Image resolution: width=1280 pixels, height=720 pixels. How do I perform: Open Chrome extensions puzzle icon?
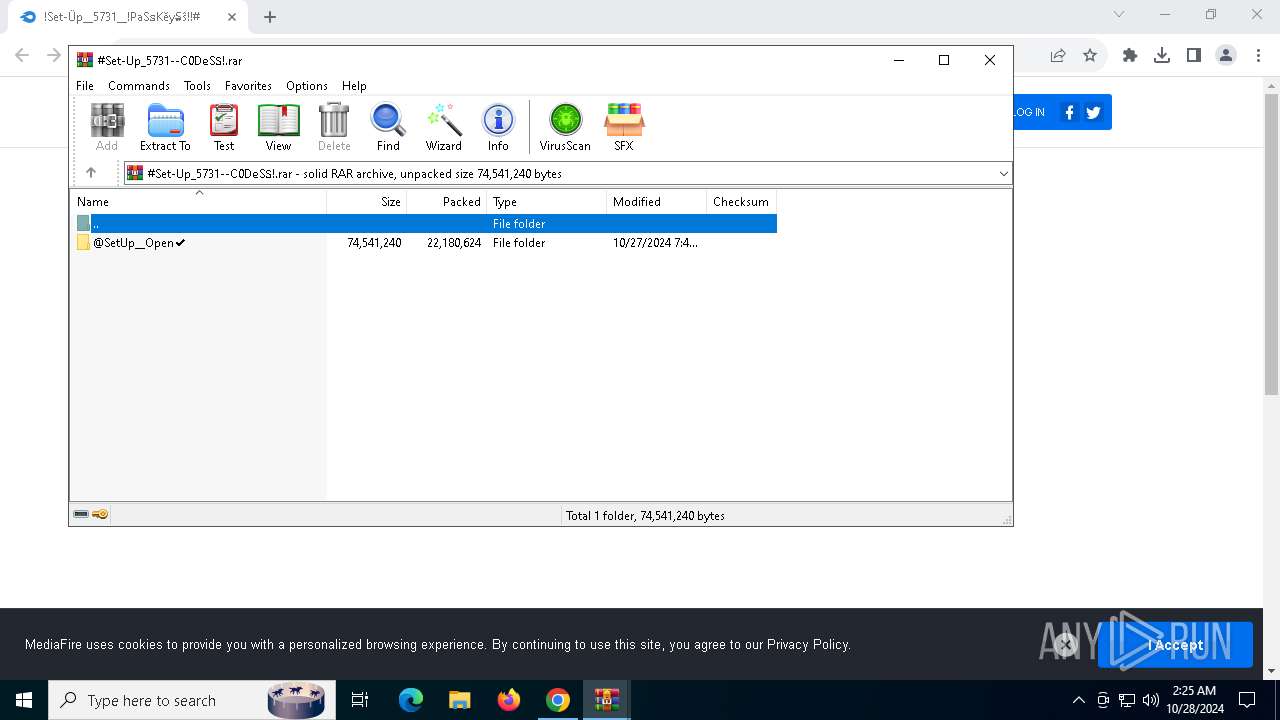point(1130,56)
